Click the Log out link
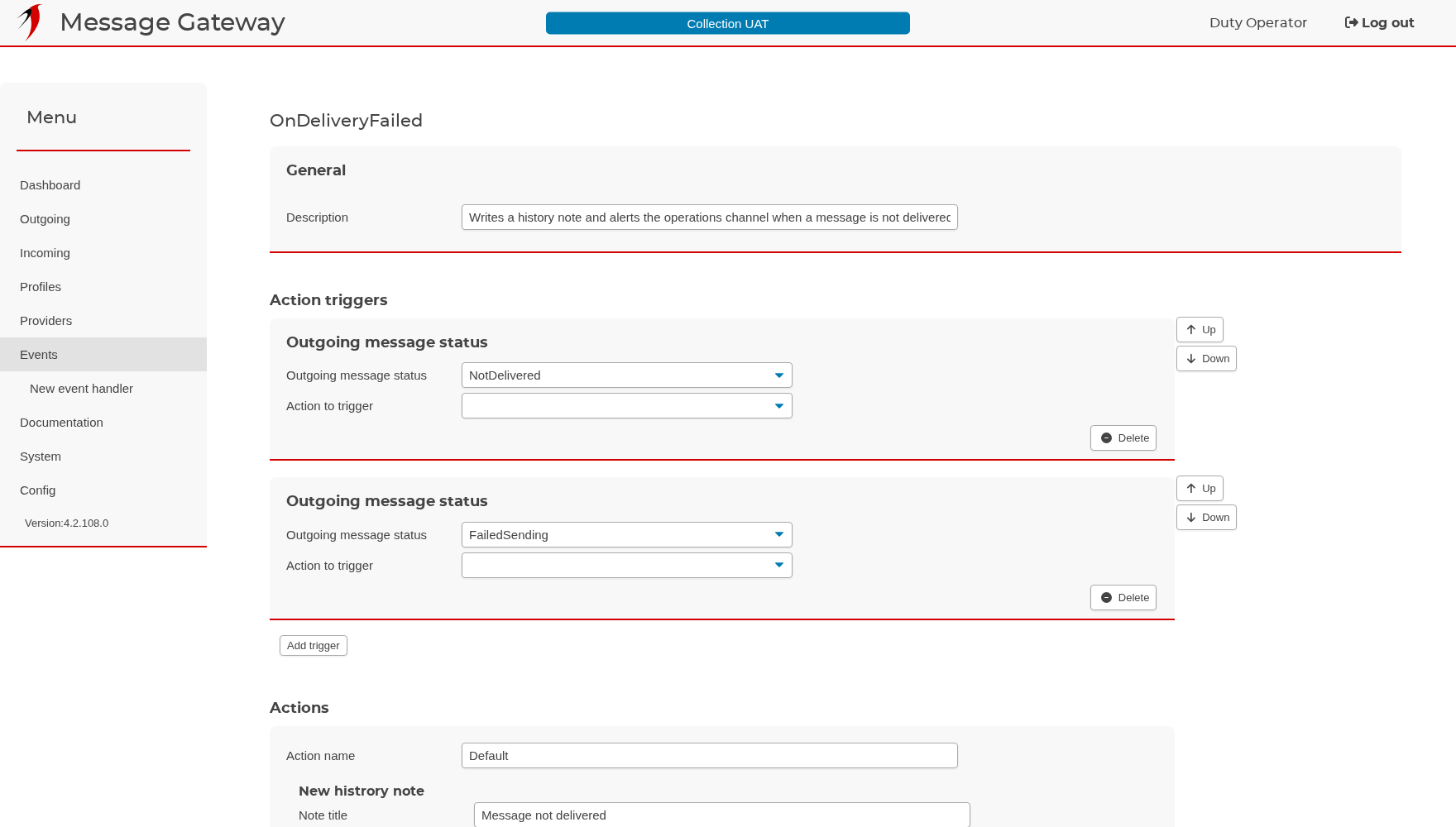The image size is (1456, 827). click(x=1379, y=22)
